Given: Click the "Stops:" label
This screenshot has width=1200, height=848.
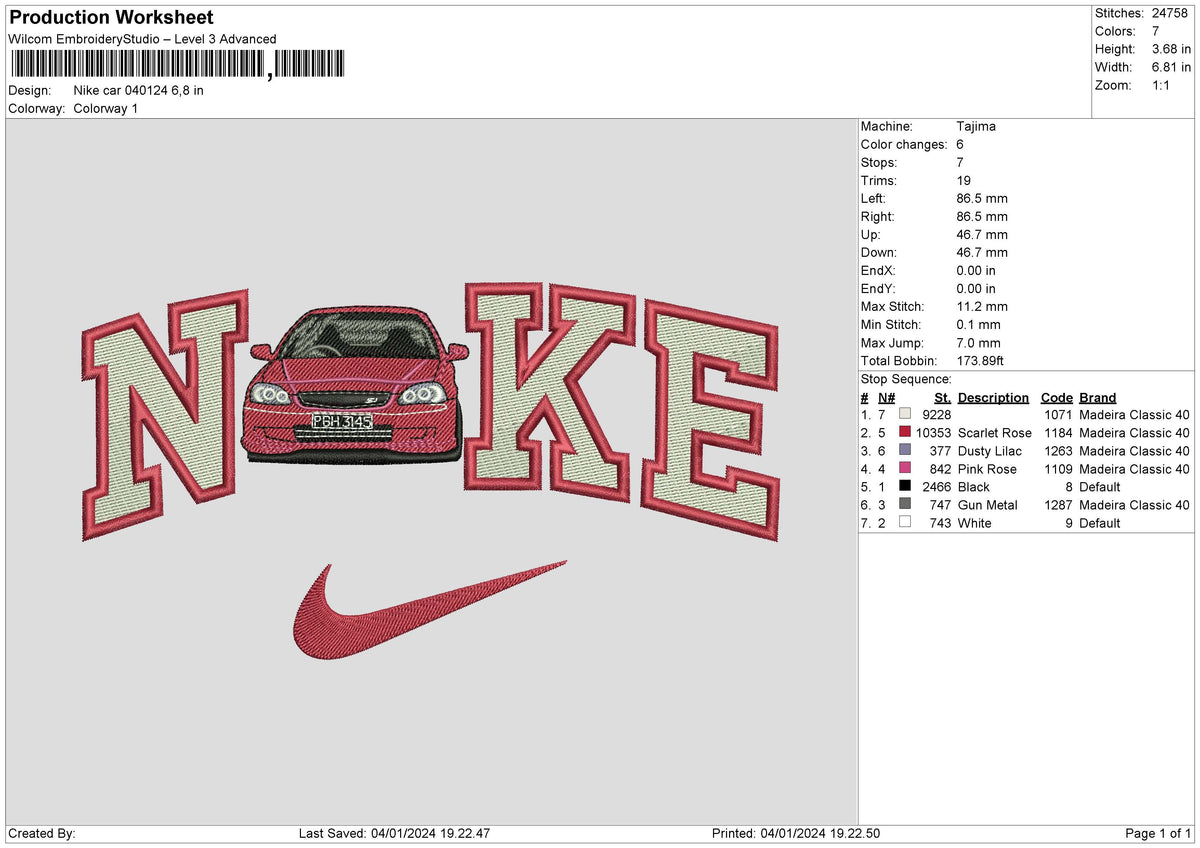Looking at the screenshot, I should point(879,162).
